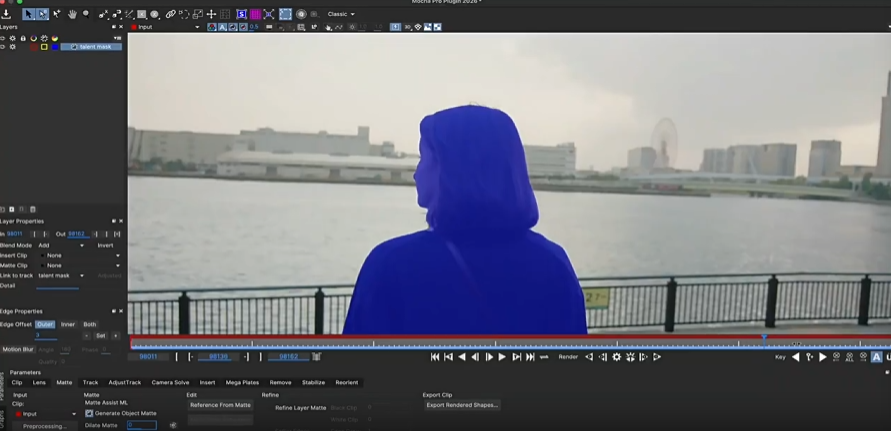The height and width of the screenshot is (431, 891).
Task: Select the Zoom magnifier tool
Action: (86, 14)
